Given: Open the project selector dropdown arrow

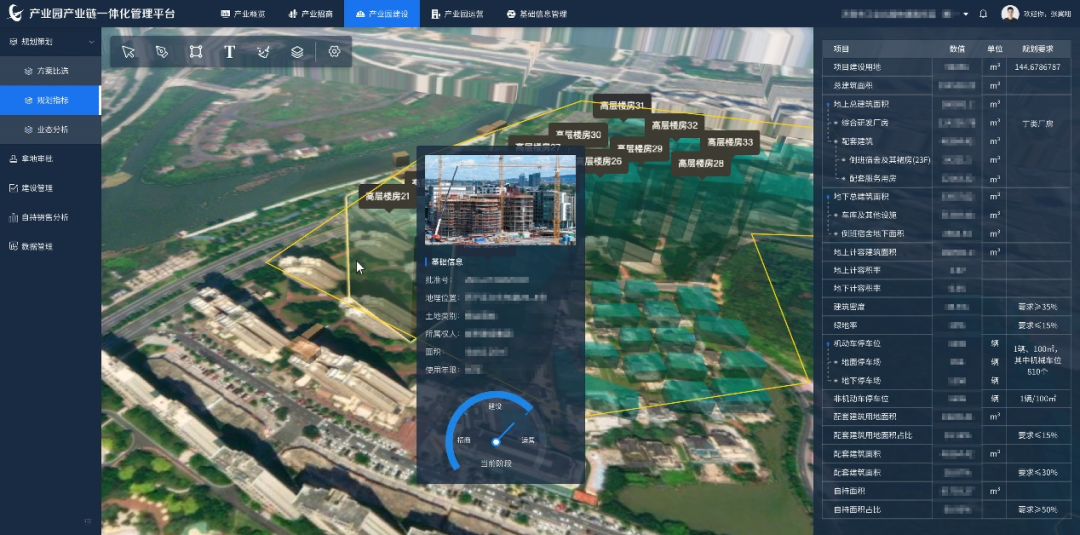Looking at the screenshot, I should coord(965,14).
